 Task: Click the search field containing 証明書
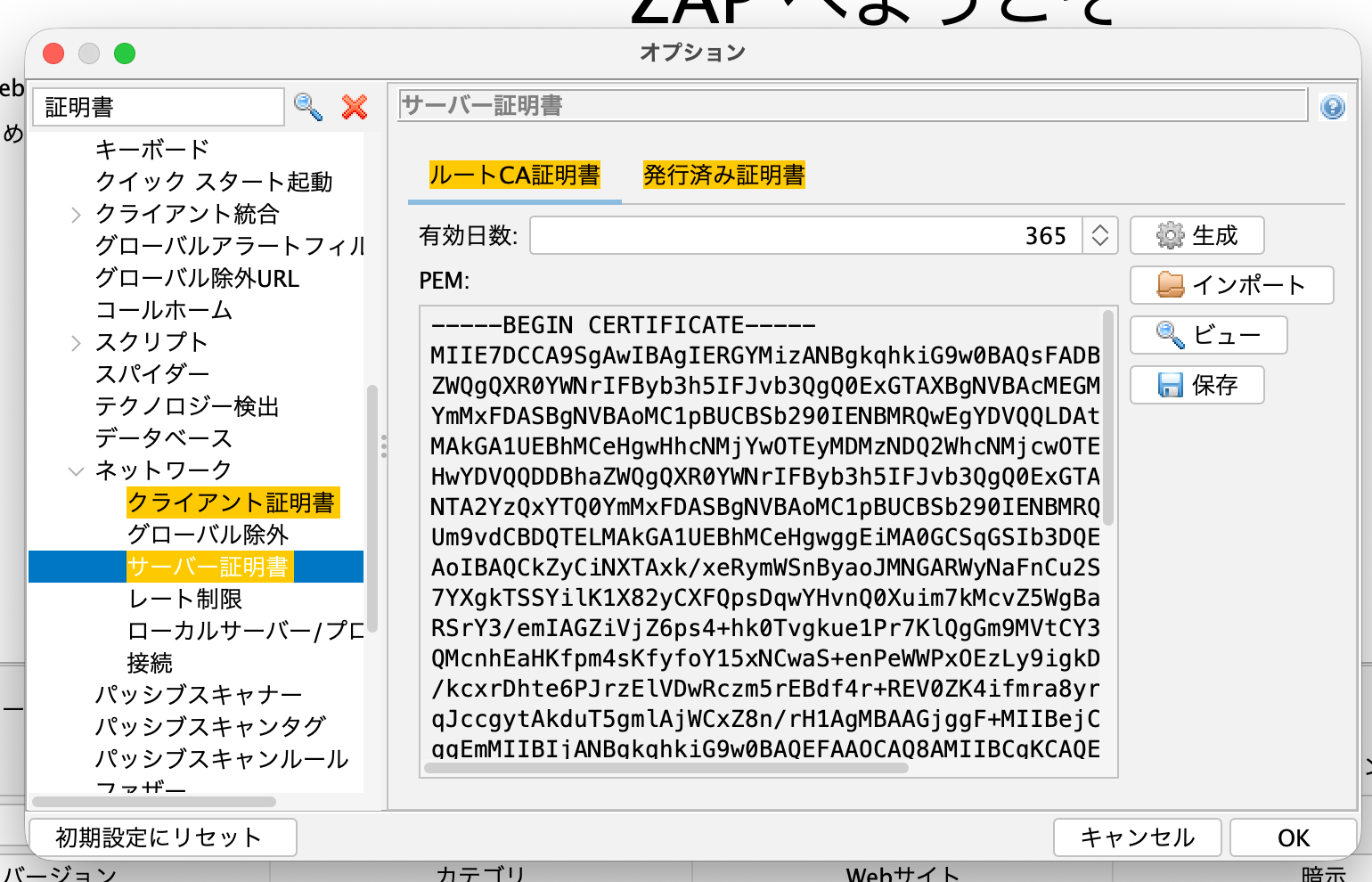point(159,107)
